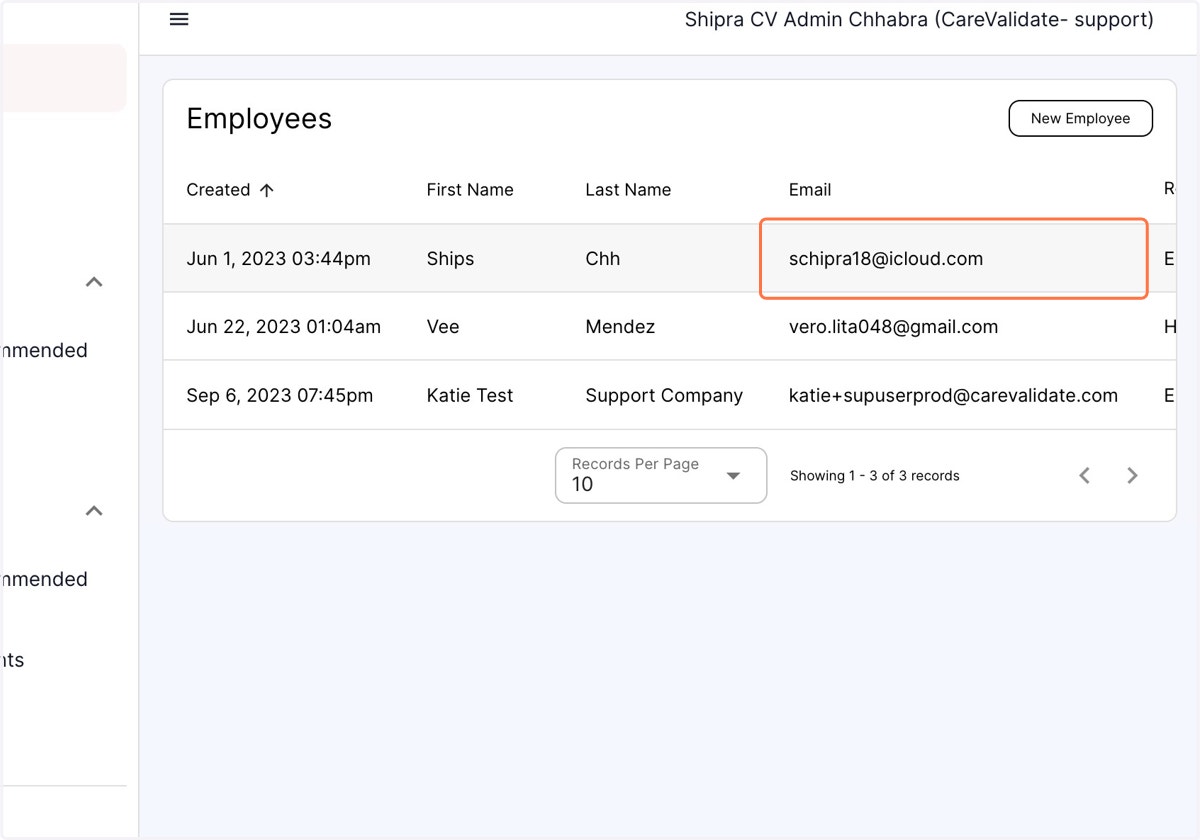Click the Sep 6, 2023 07:45pm date
Viewport: 1200px width, 840px height.
pyautogui.click(x=280, y=396)
